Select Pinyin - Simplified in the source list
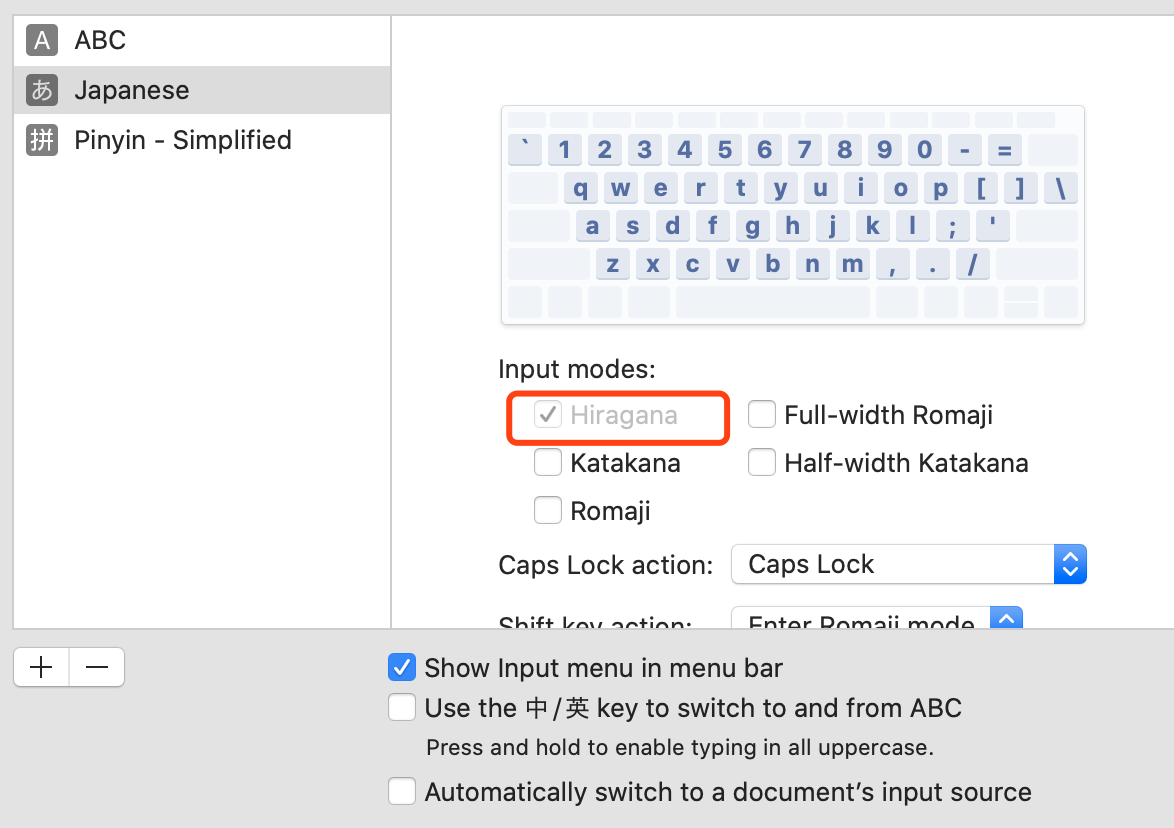This screenshot has height=828, width=1174. point(200,140)
